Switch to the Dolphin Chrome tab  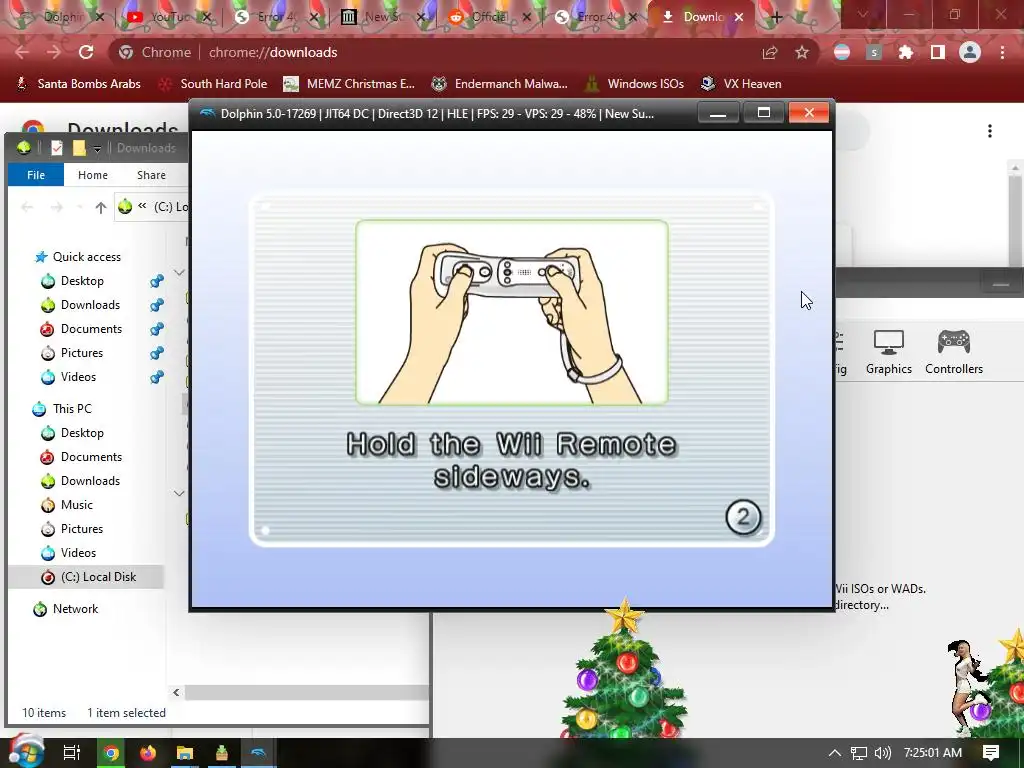(56, 17)
